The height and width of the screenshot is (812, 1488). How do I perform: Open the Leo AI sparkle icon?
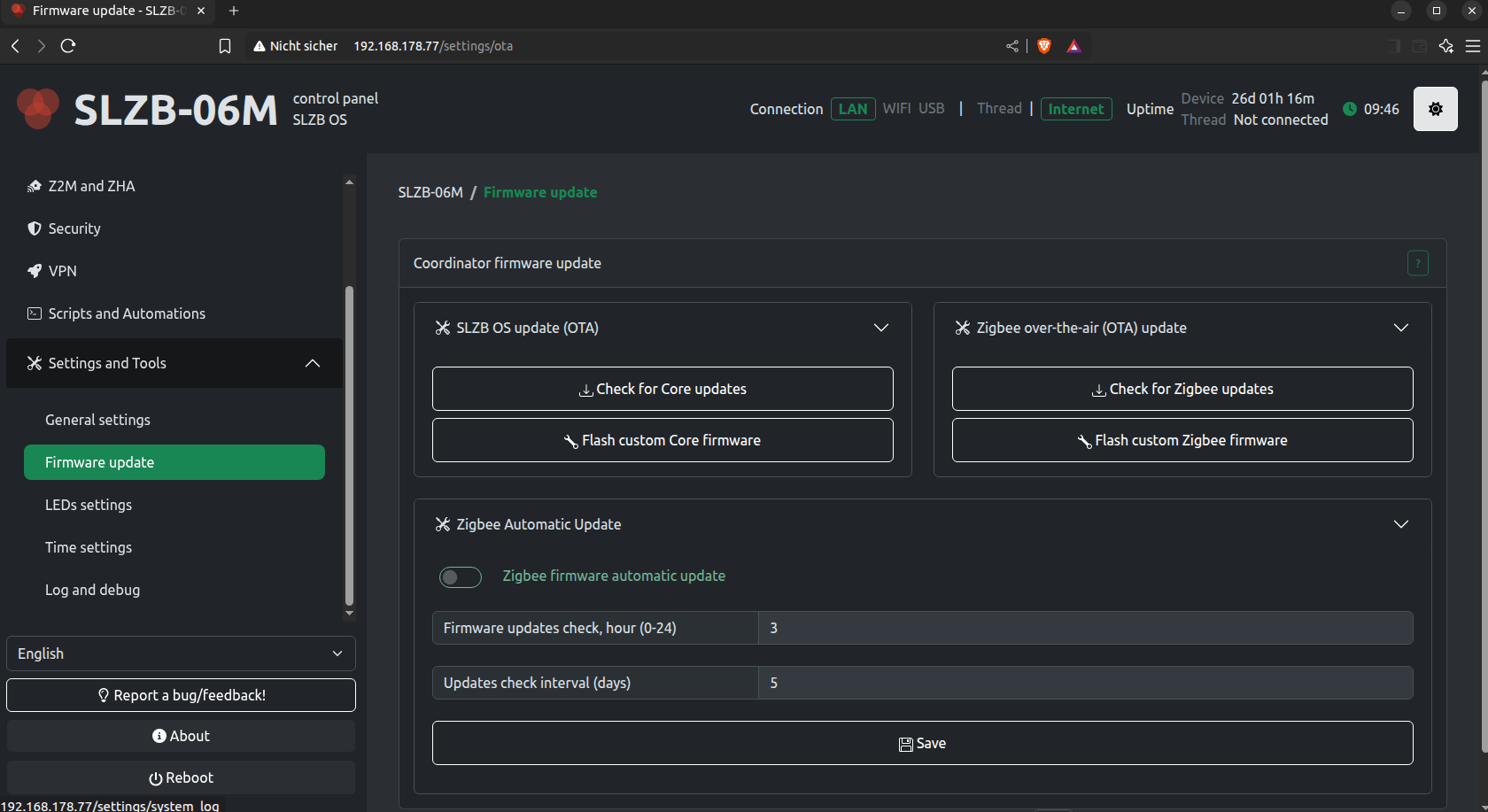click(1446, 46)
